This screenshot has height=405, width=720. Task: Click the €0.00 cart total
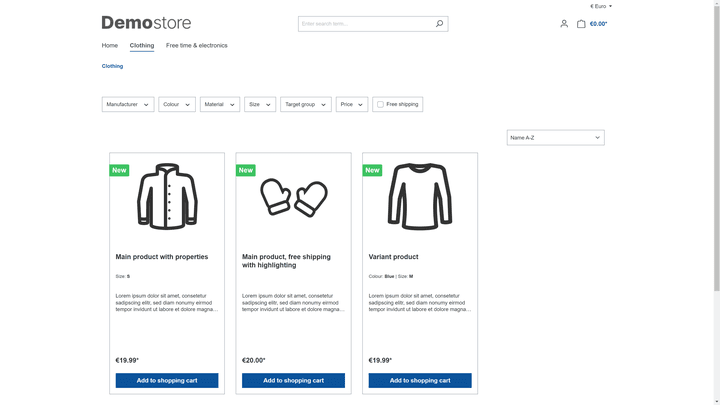(598, 24)
